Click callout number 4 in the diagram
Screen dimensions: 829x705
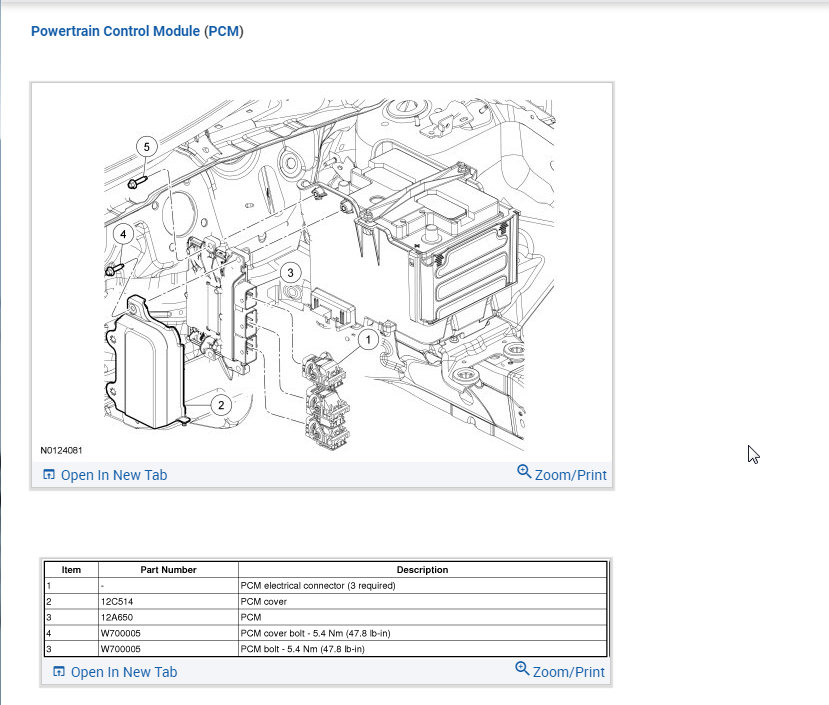[123, 234]
